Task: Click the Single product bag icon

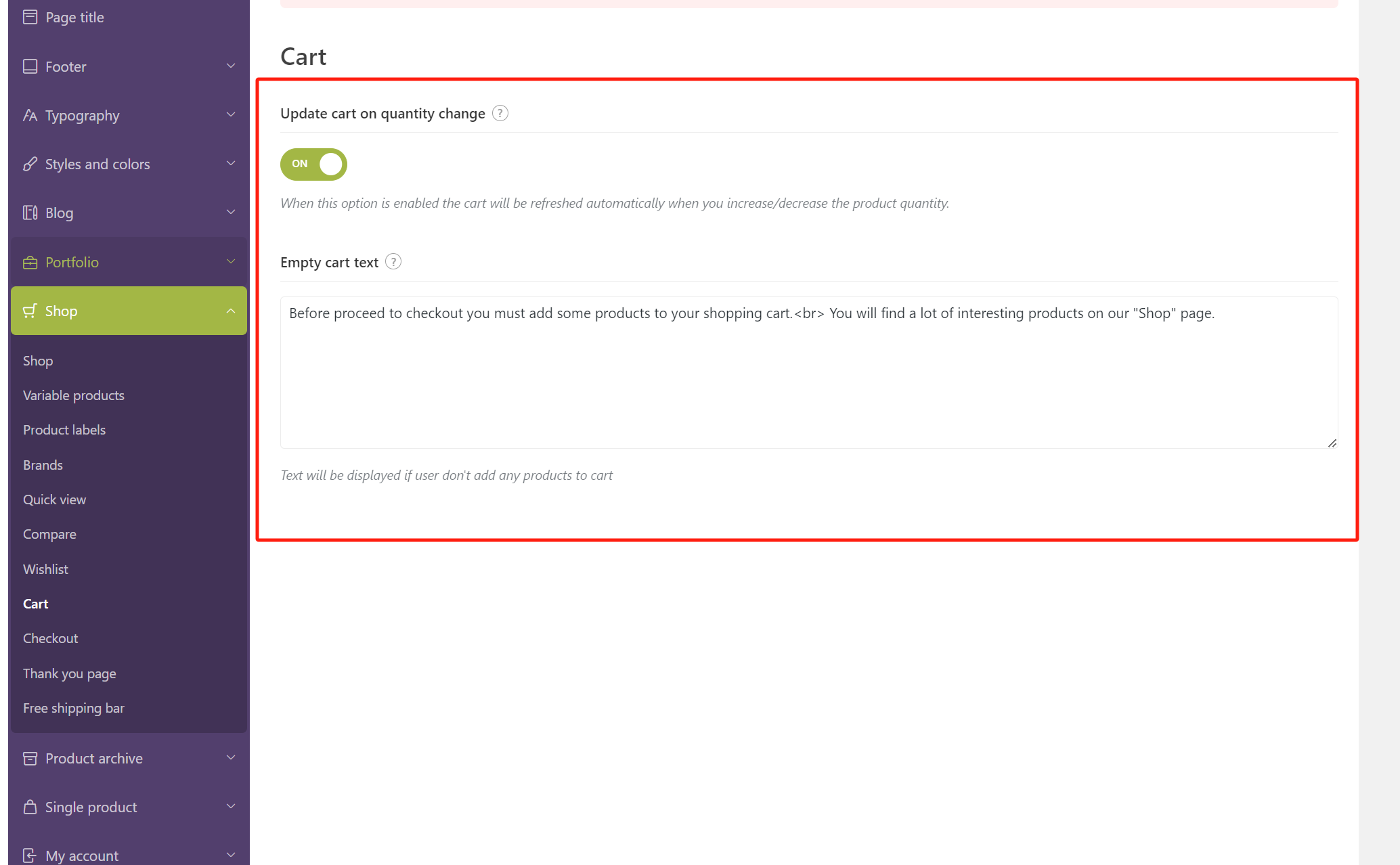Action: click(x=30, y=807)
